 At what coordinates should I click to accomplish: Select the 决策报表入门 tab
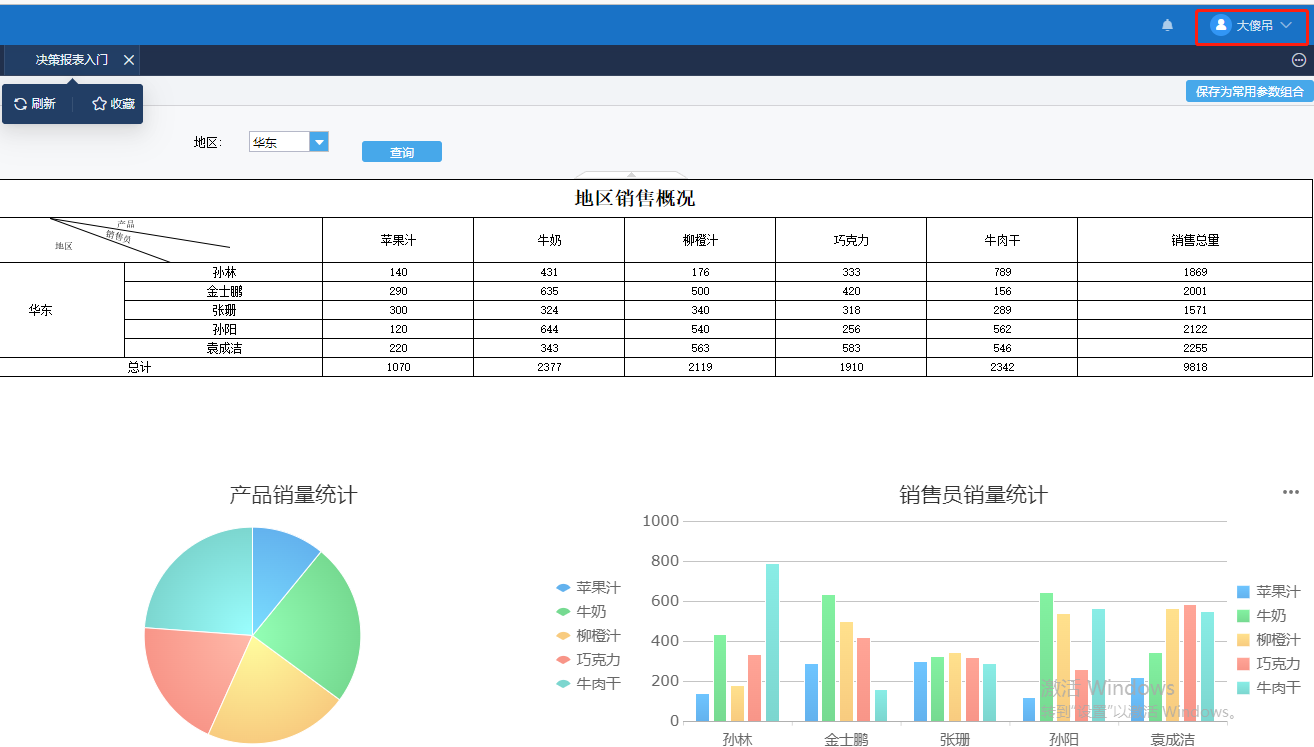point(70,60)
